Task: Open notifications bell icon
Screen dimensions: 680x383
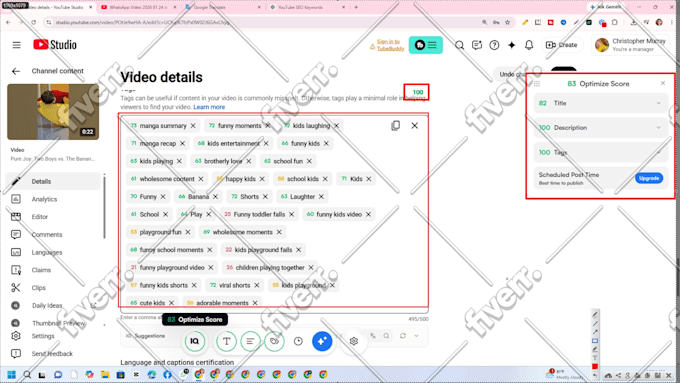Action: [529, 45]
